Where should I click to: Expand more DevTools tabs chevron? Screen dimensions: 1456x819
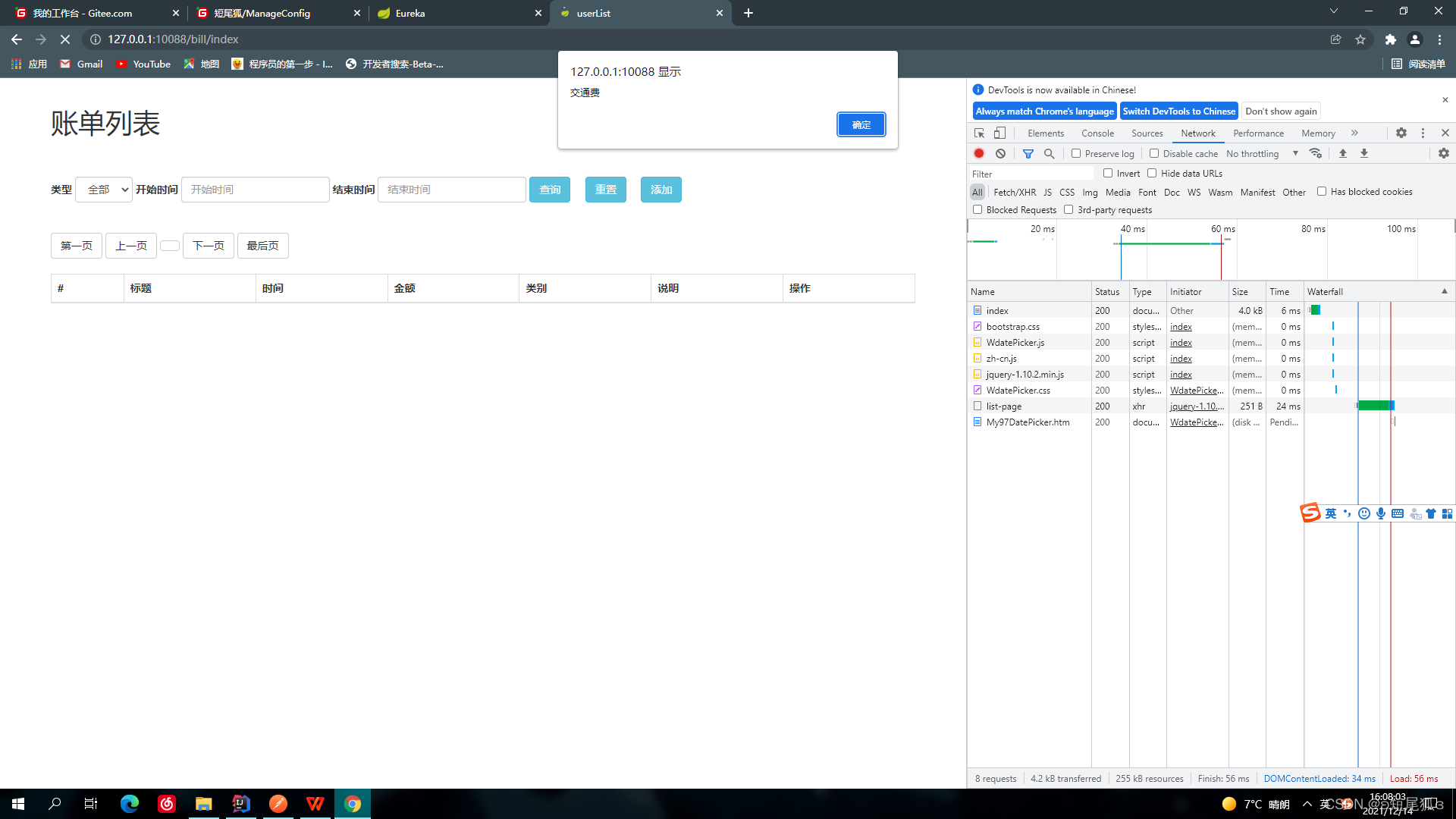1354,133
